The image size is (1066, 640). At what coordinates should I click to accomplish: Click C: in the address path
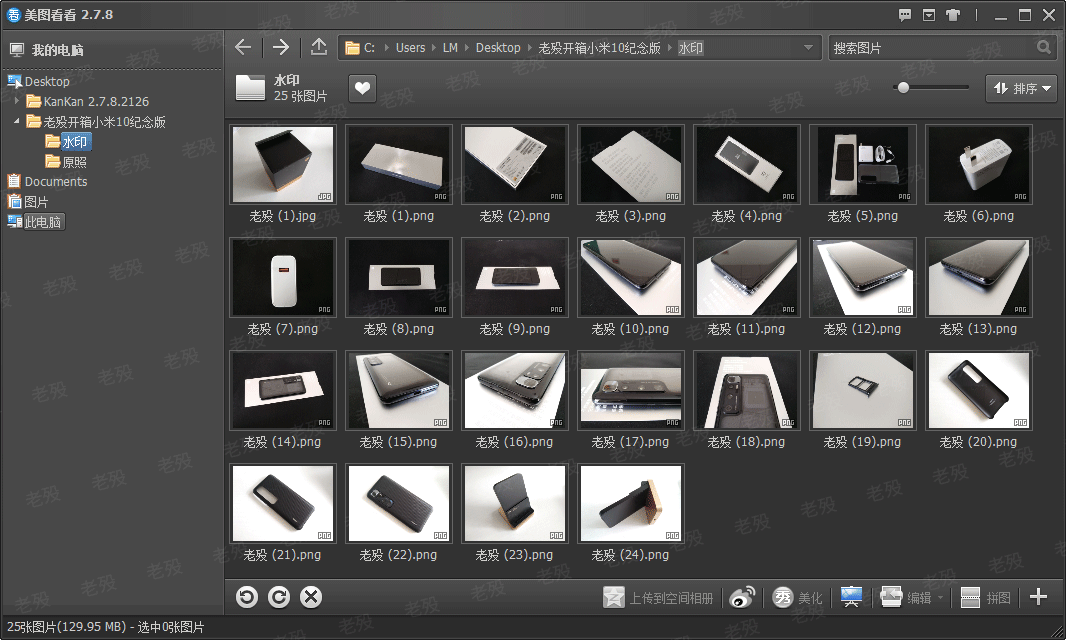click(x=369, y=48)
